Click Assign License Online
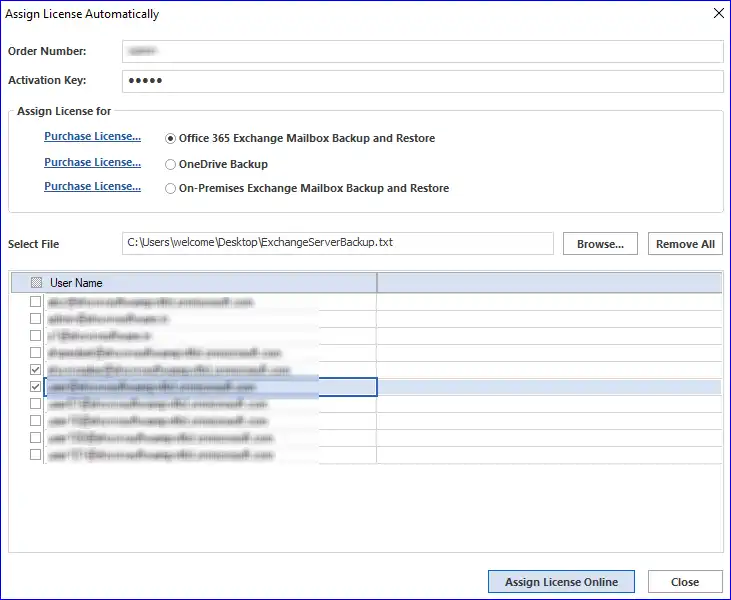Viewport: 731px width, 600px height. [561, 582]
